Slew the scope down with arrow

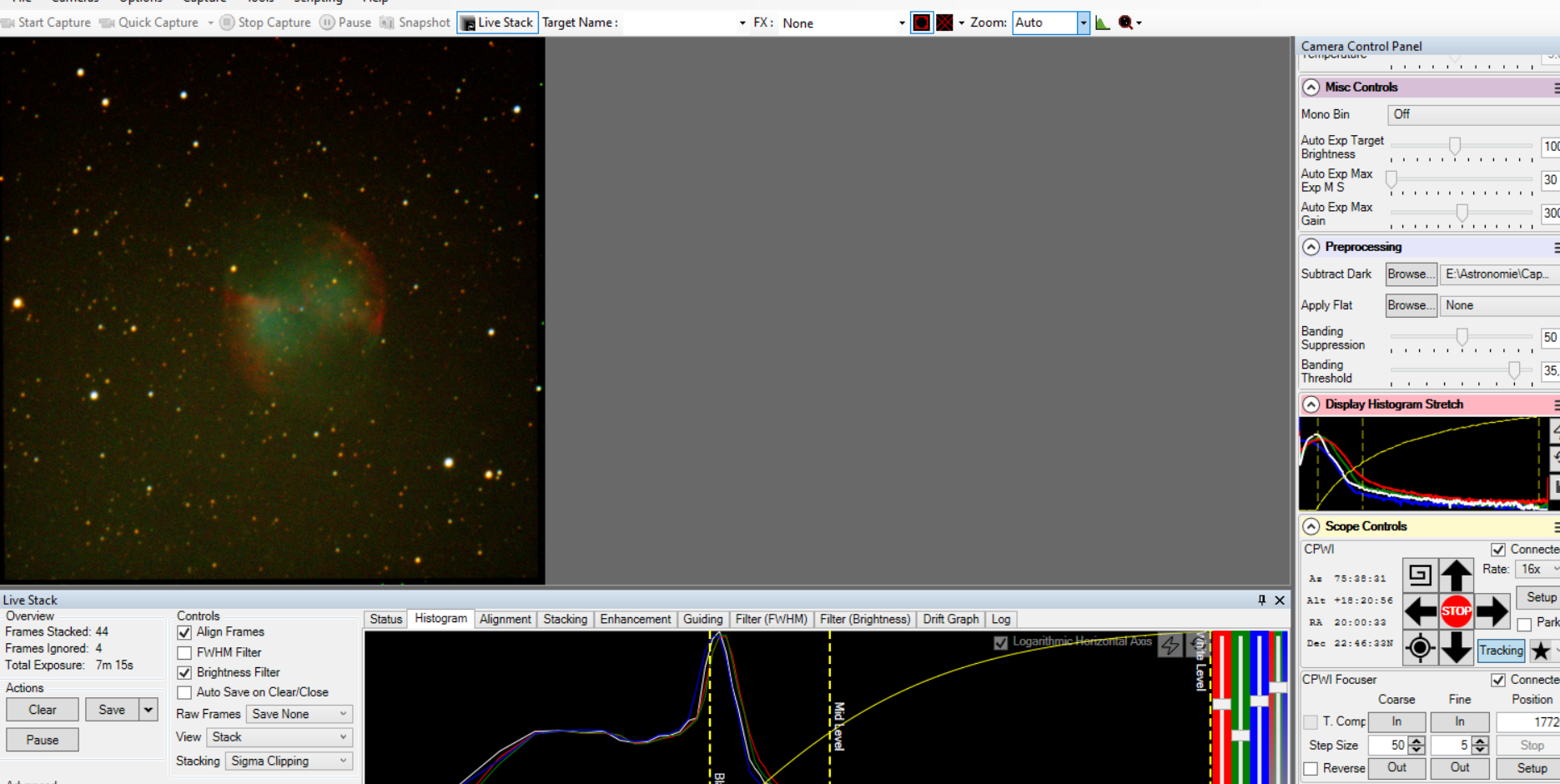(1457, 648)
